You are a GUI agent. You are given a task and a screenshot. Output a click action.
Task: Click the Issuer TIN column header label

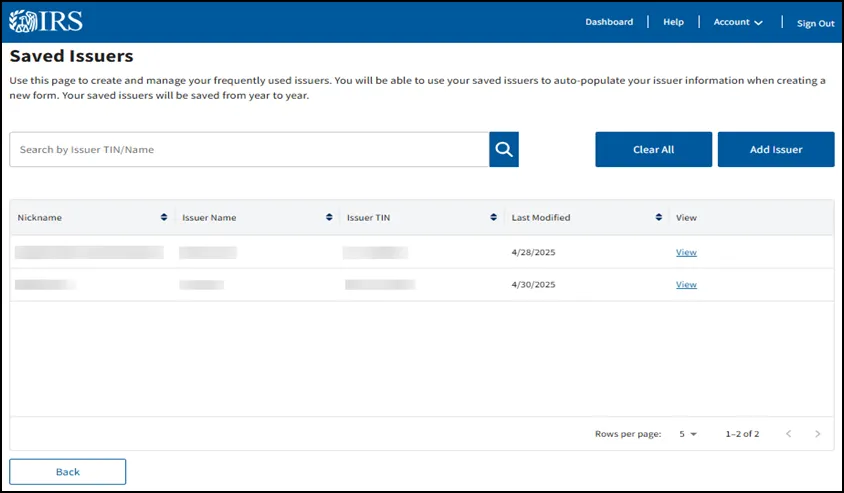coord(369,217)
